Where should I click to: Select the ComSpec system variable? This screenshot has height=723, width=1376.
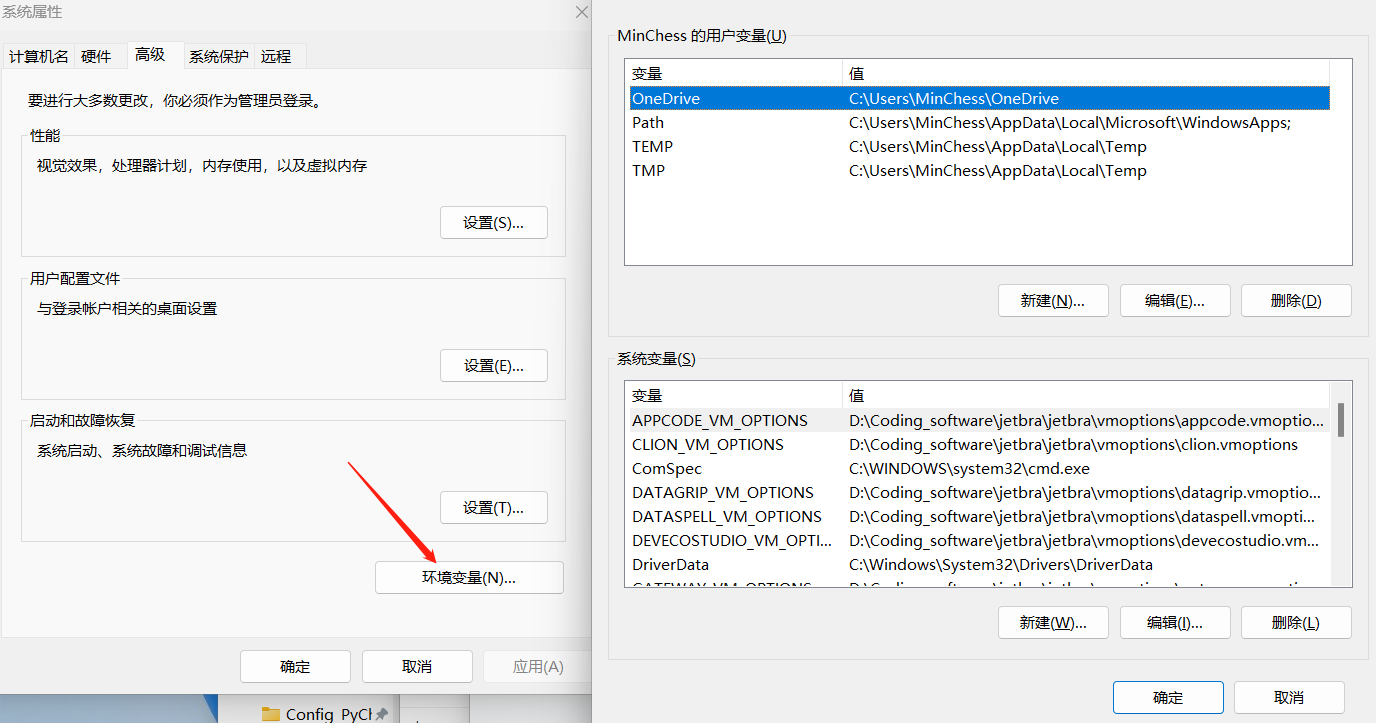[x=980, y=468]
